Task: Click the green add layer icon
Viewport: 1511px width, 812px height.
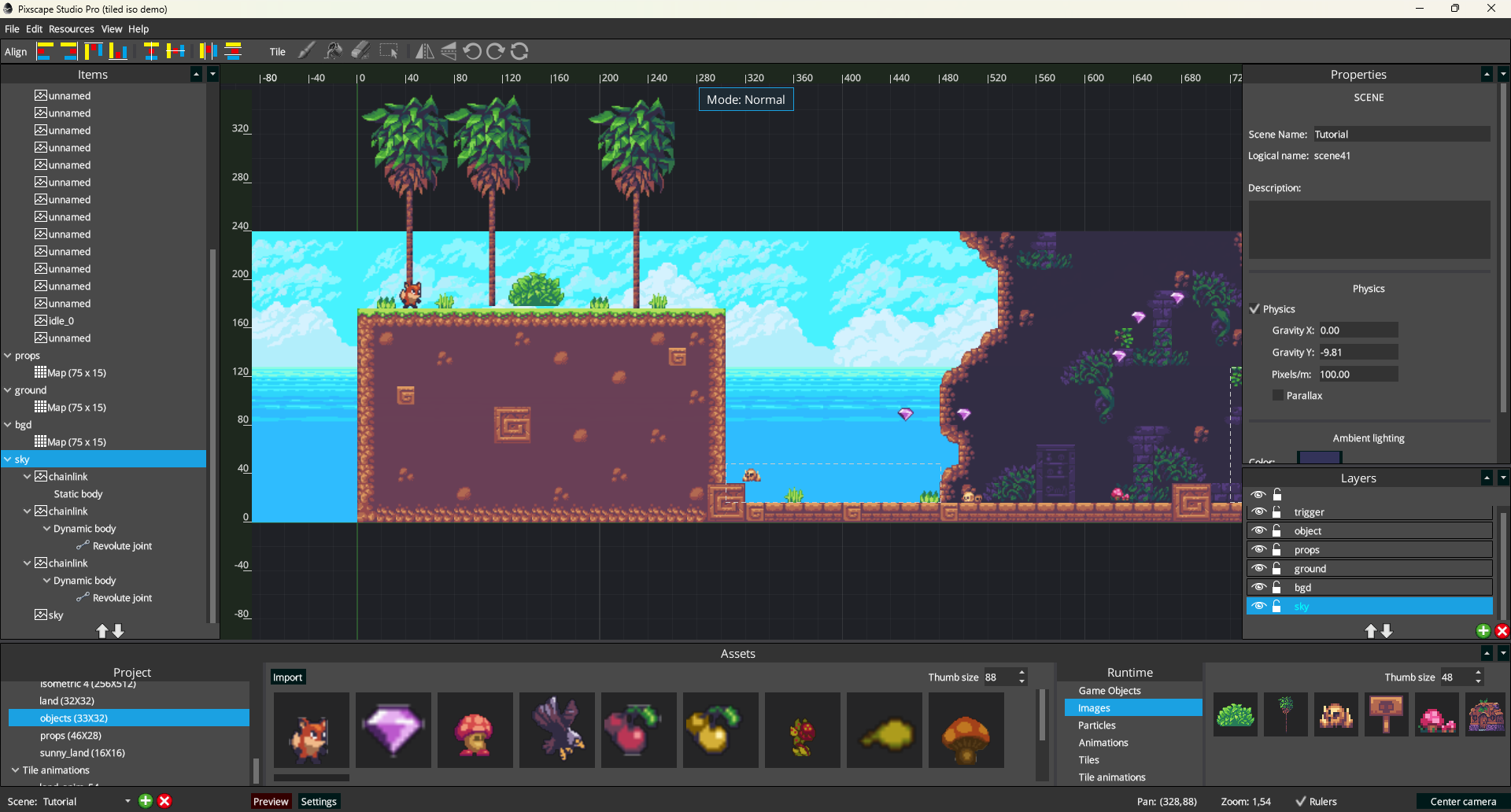Action: [x=1483, y=630]
